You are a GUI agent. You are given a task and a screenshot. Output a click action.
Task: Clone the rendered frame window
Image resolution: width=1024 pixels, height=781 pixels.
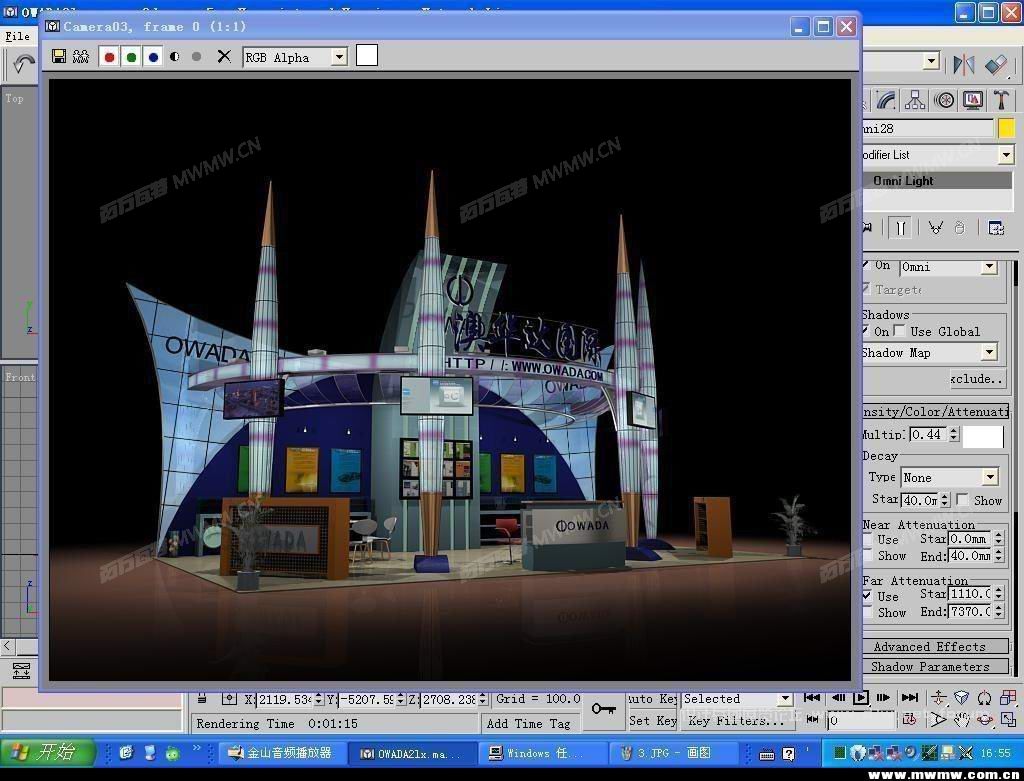coord(81,56)
